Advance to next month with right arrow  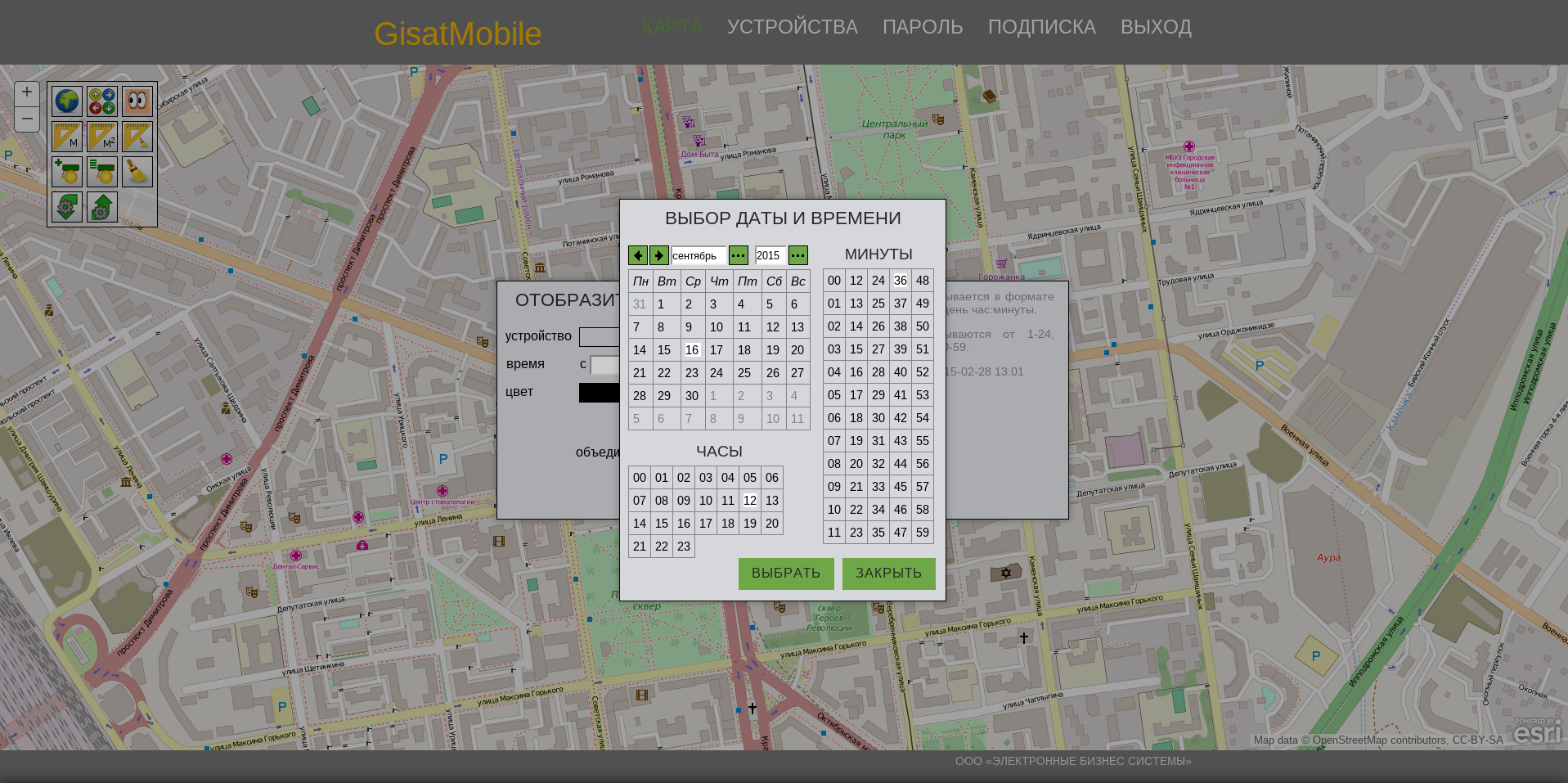coord(659,255)
